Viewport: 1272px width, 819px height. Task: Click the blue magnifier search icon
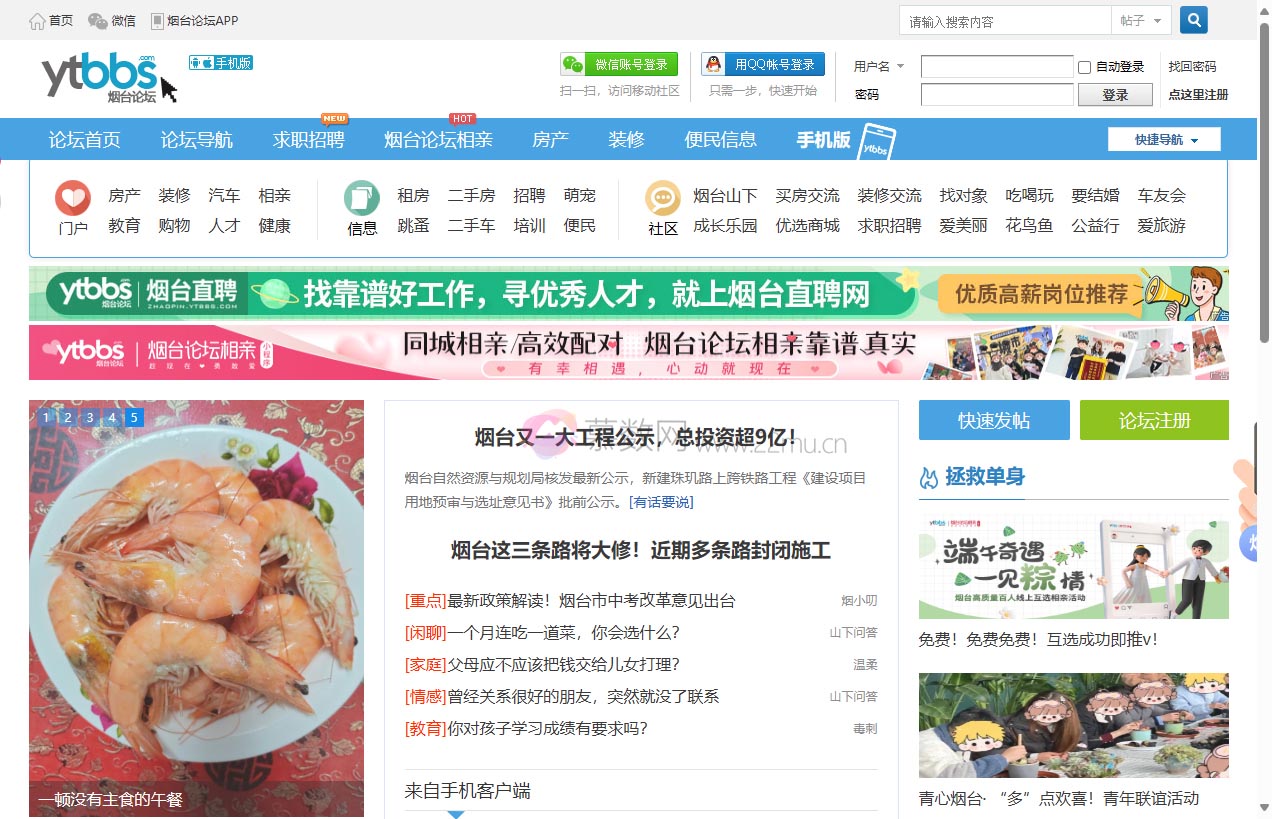click(x=1193, y=19)
